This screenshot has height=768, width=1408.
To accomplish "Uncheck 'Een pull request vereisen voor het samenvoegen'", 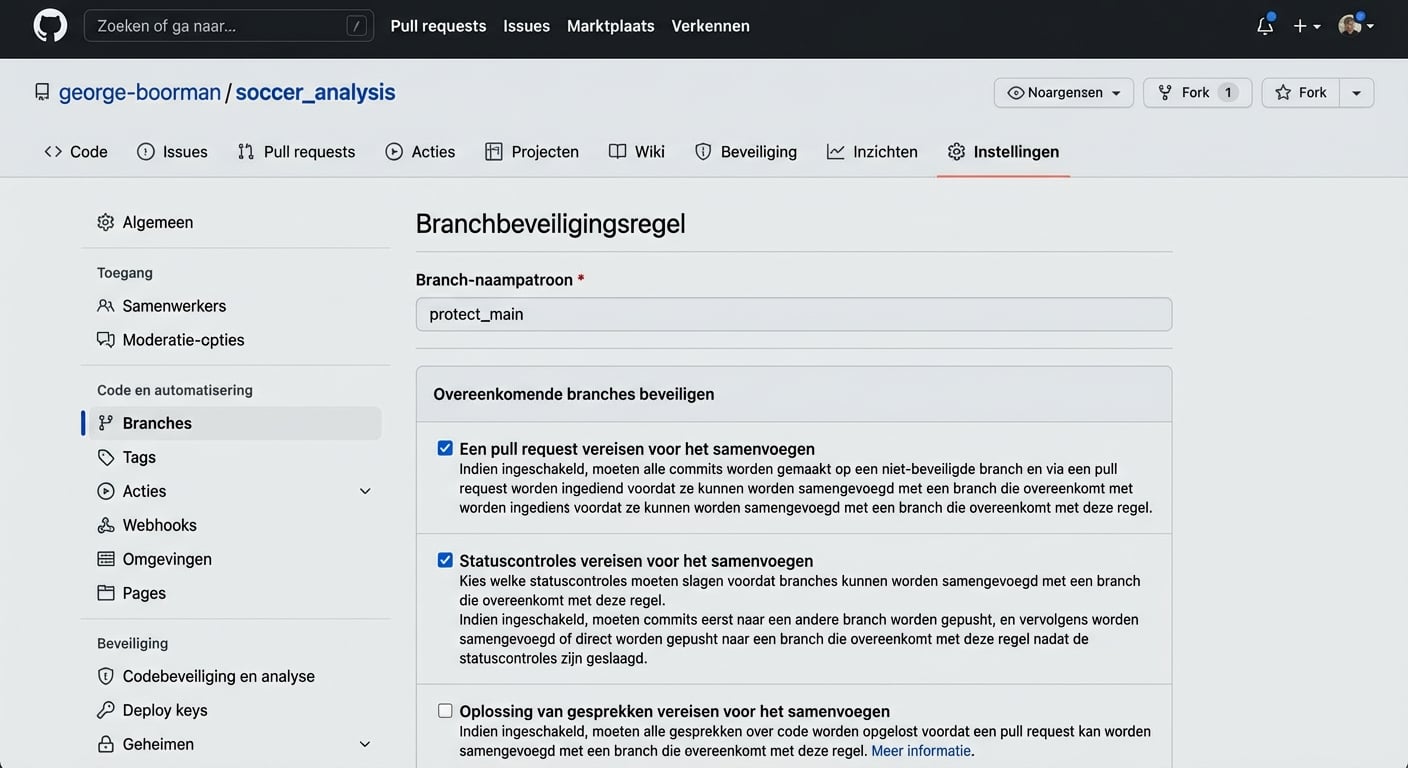I will pyautogui.click(x=444, y=447).
